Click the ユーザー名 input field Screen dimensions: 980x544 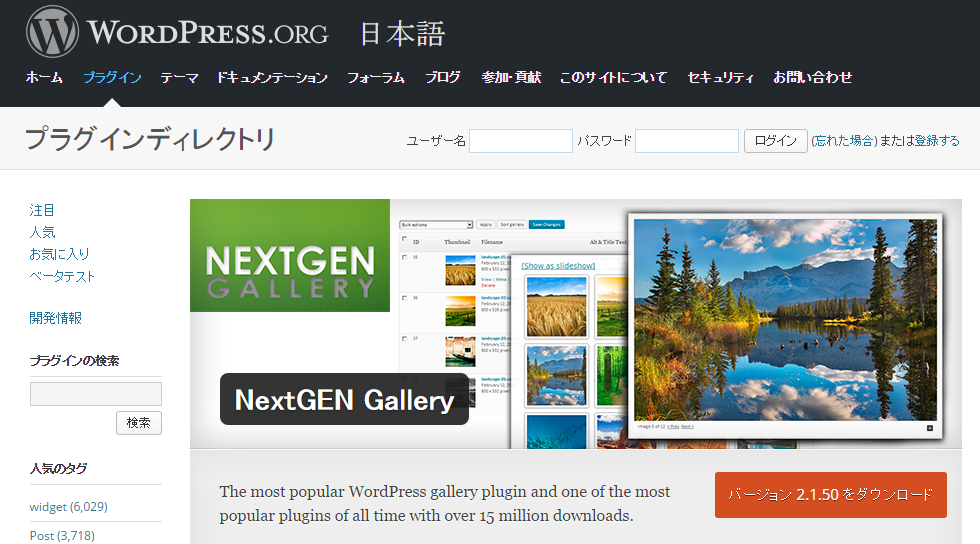click(x=521, y=141)
